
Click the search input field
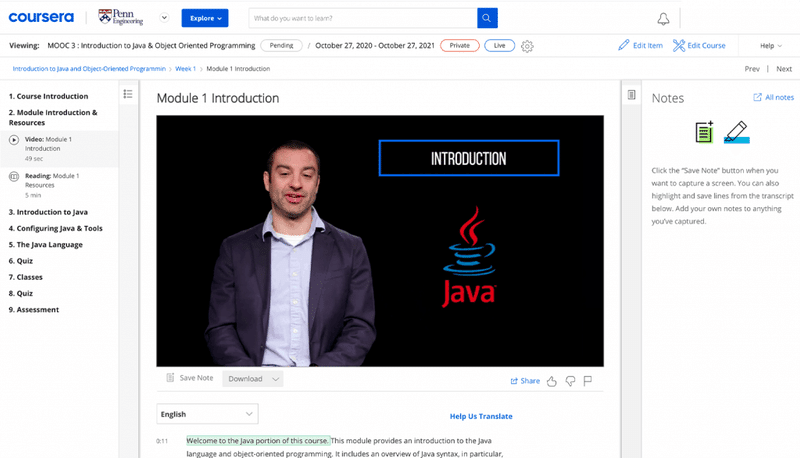tap(363, 18)
